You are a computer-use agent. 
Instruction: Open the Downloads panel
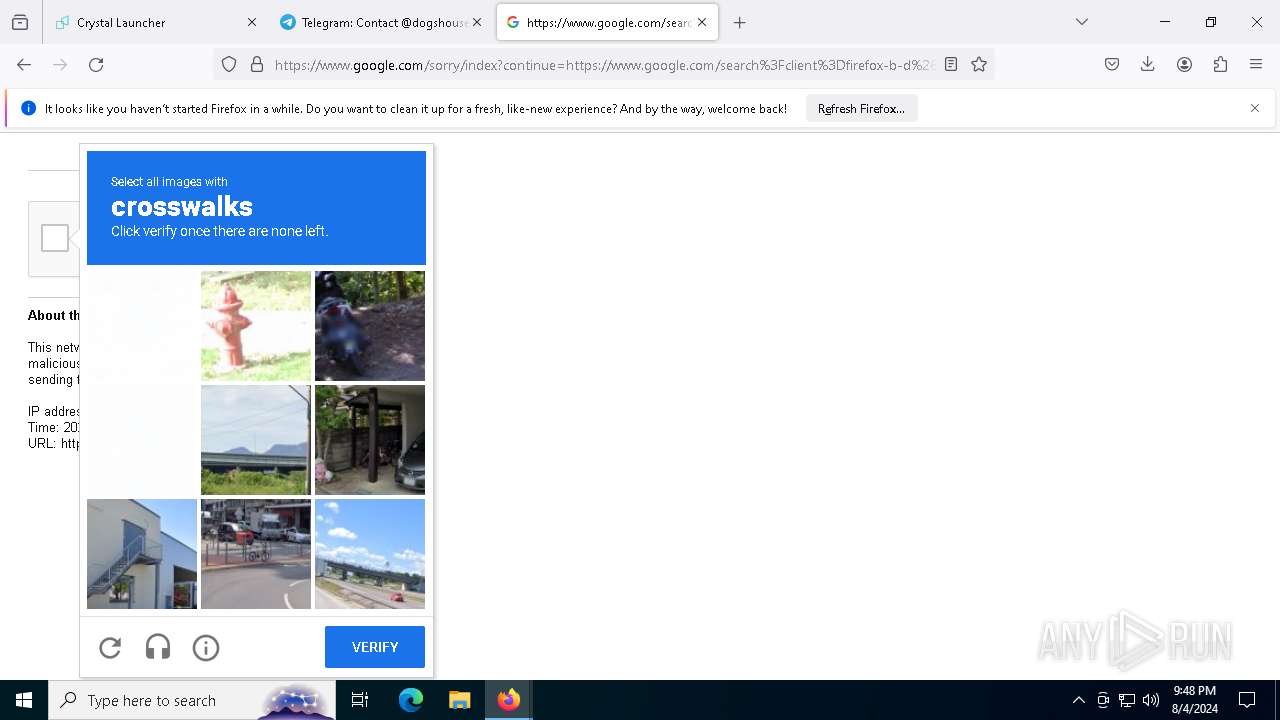point(1148,65)
